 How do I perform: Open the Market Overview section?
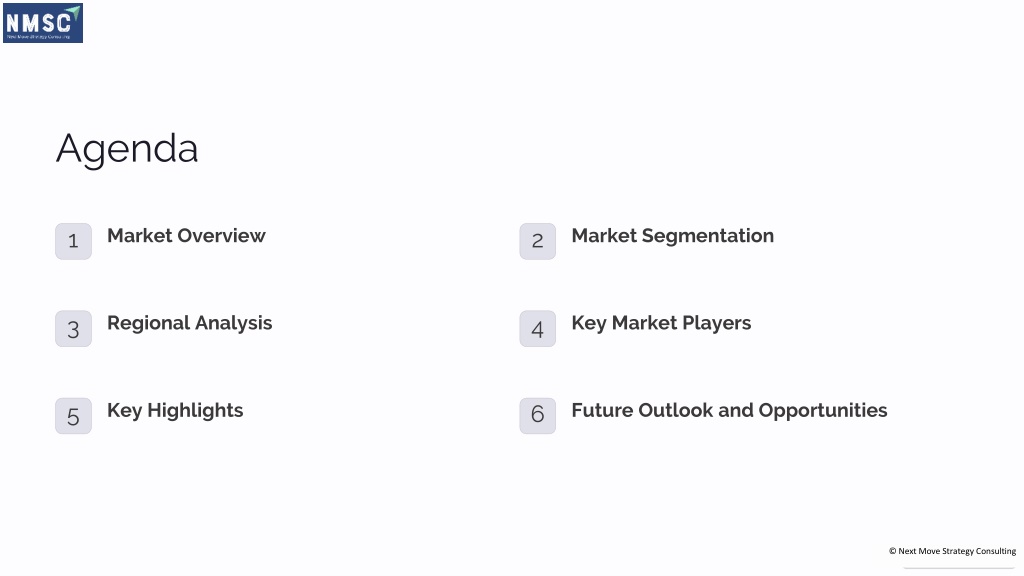pos(186,236)
